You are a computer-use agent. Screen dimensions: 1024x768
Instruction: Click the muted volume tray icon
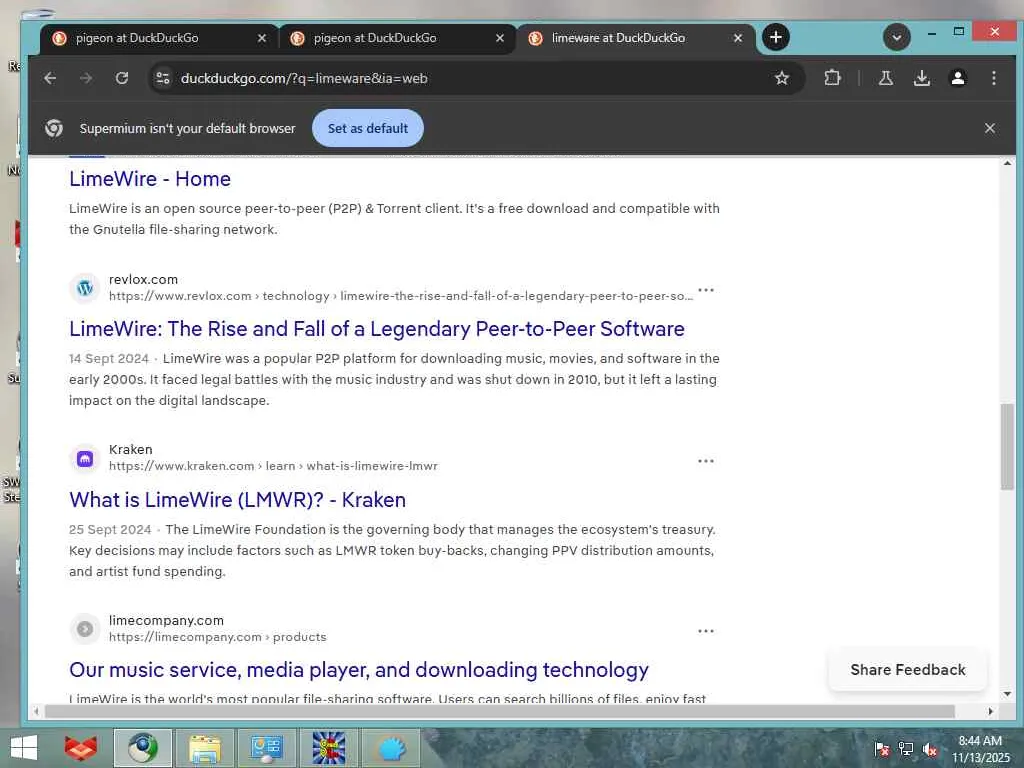[x=930, y=749]
